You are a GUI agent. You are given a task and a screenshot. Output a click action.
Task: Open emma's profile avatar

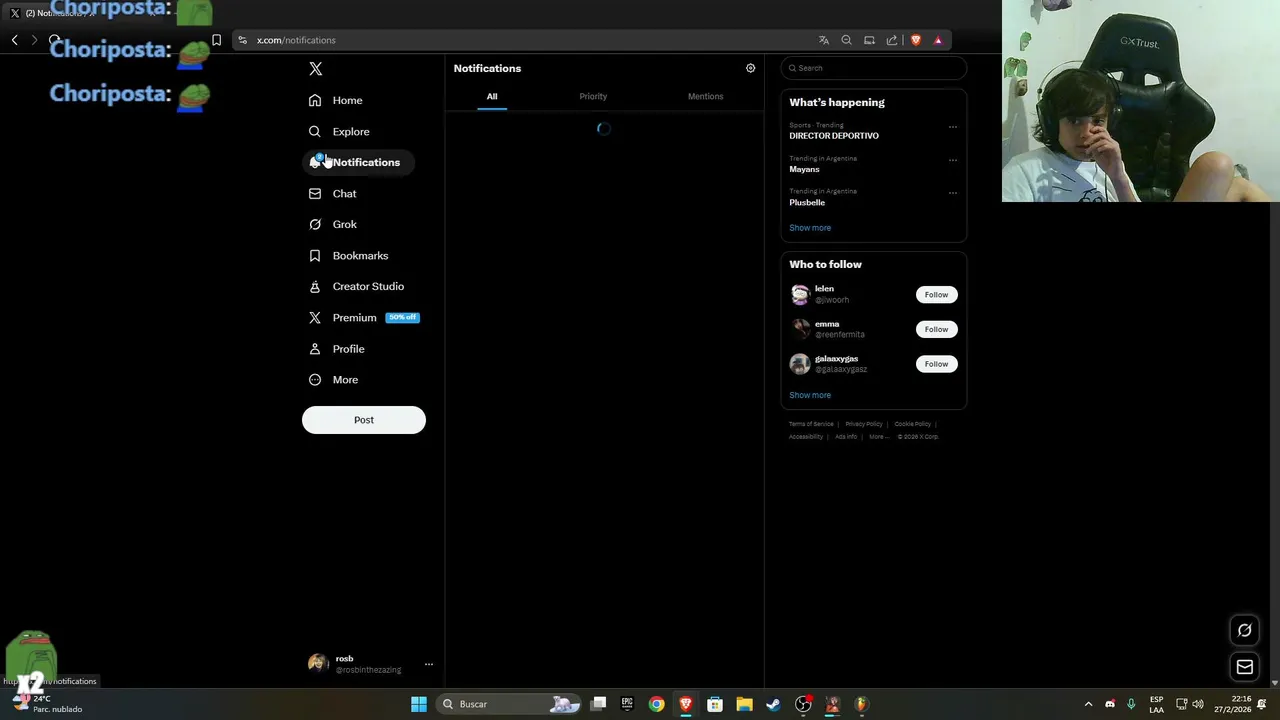pyautogui.click(x=800, y=329)
